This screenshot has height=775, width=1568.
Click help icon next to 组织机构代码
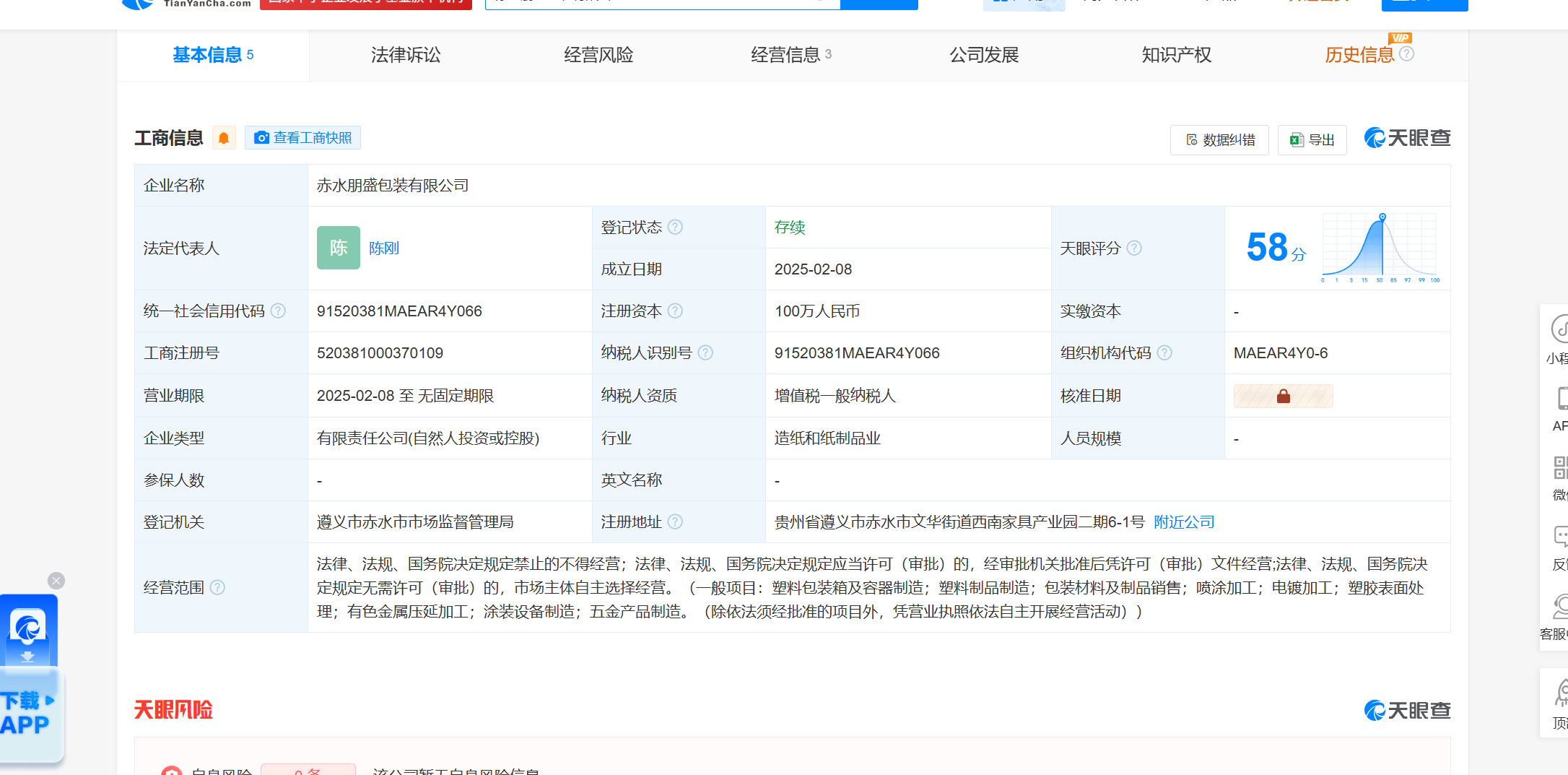(x=1164, y=353)
